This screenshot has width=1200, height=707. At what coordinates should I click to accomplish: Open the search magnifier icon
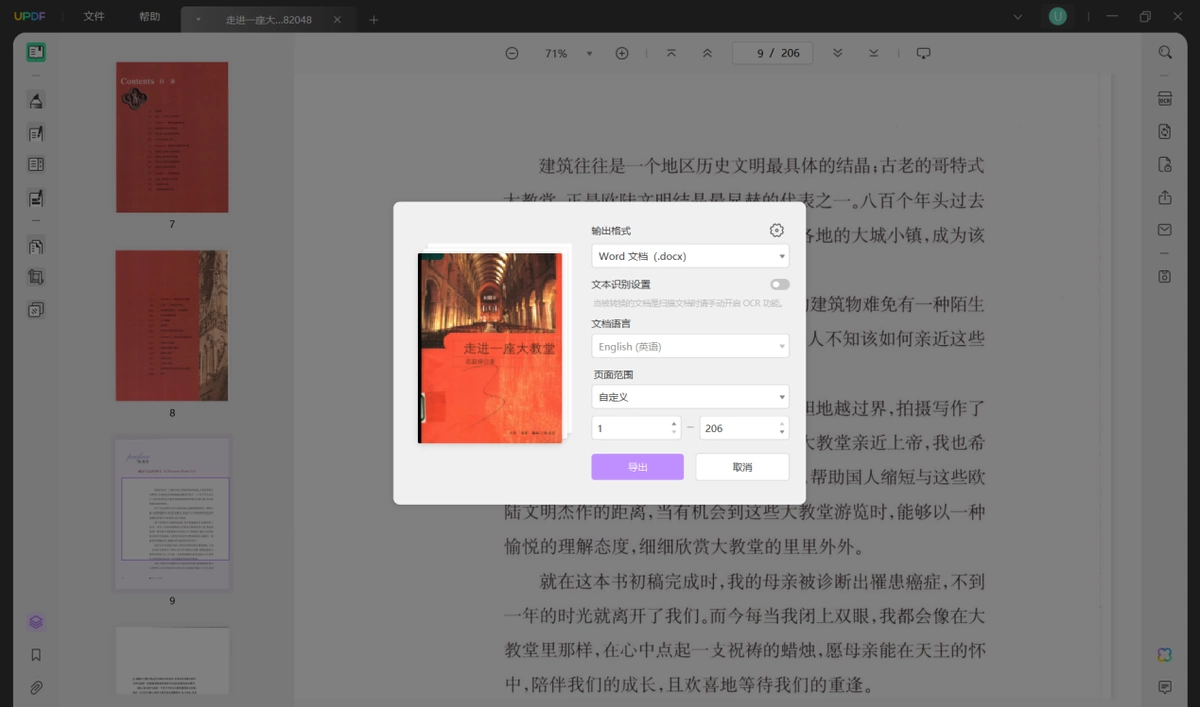(1165, 52)
